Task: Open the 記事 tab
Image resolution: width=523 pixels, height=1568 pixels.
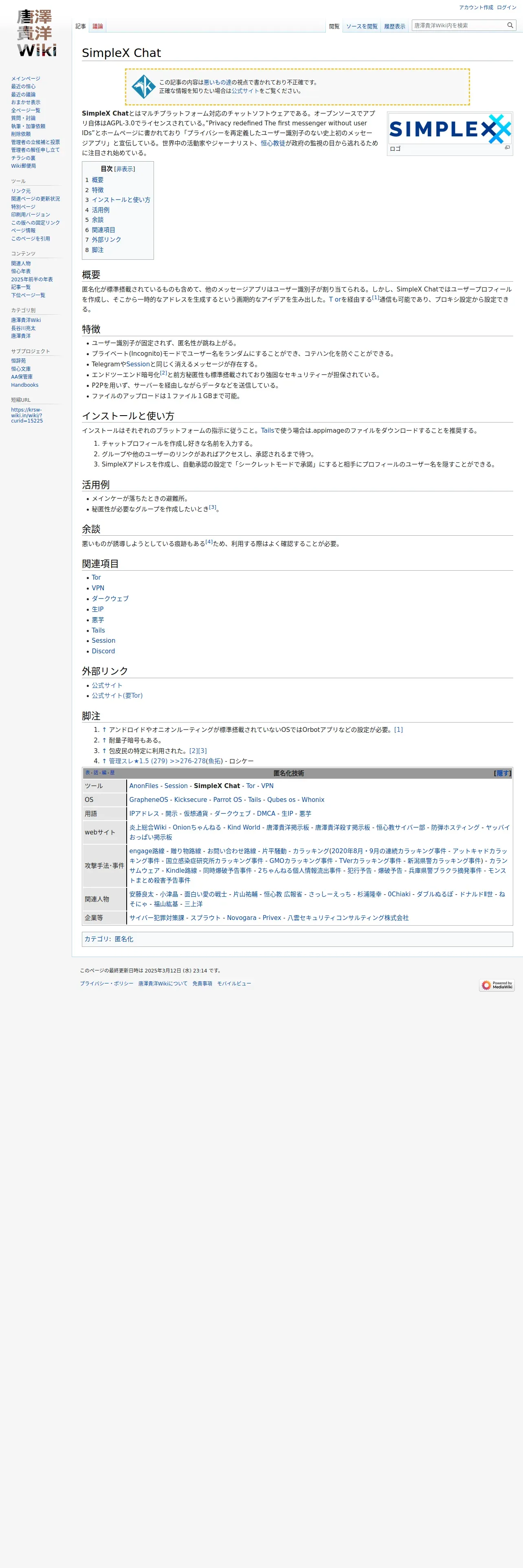Action: tap(80, 27)
